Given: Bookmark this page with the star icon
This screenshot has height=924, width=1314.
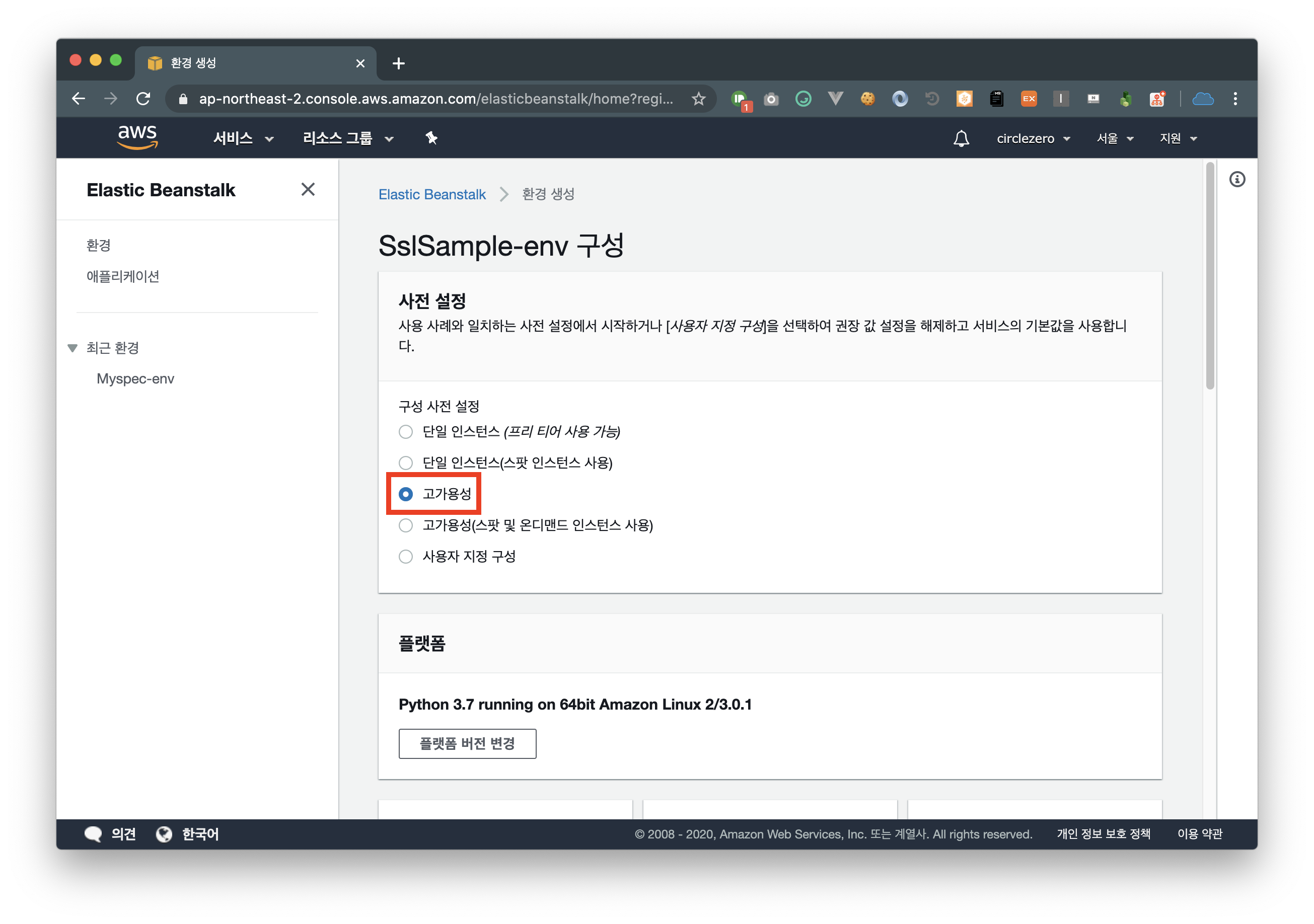Looking at the screenshot, I should click(x=698, y=99).
